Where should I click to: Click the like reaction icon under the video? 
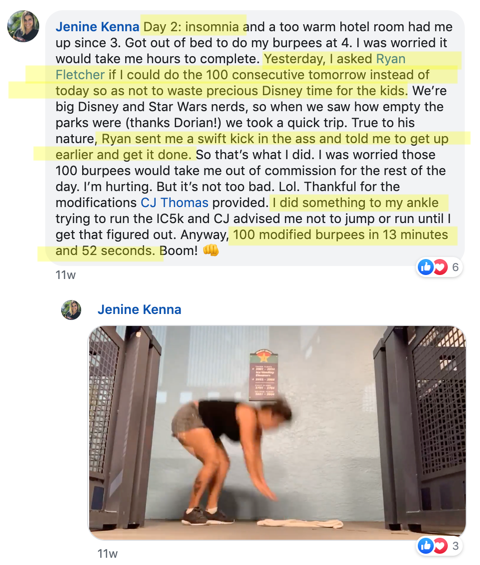426,546
